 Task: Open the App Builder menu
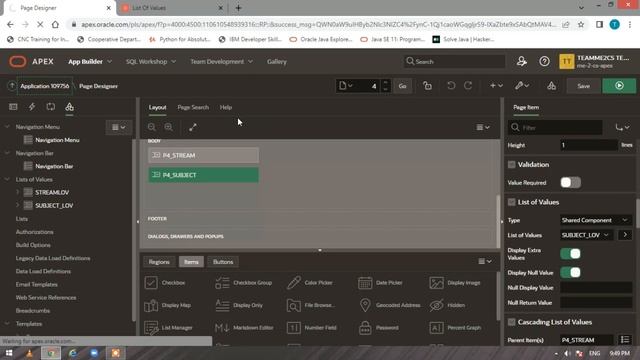pyautogui.click(x=90, y=62)
